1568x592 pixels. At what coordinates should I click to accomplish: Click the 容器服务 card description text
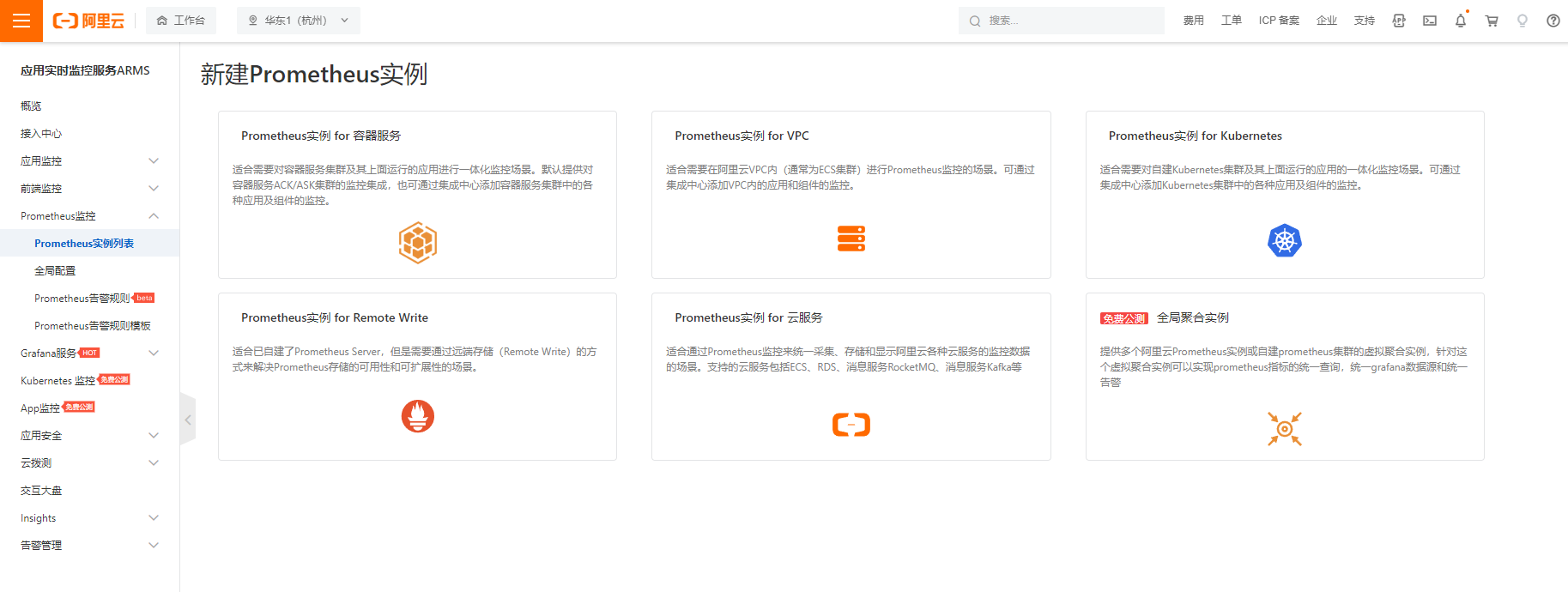point(413,185)
